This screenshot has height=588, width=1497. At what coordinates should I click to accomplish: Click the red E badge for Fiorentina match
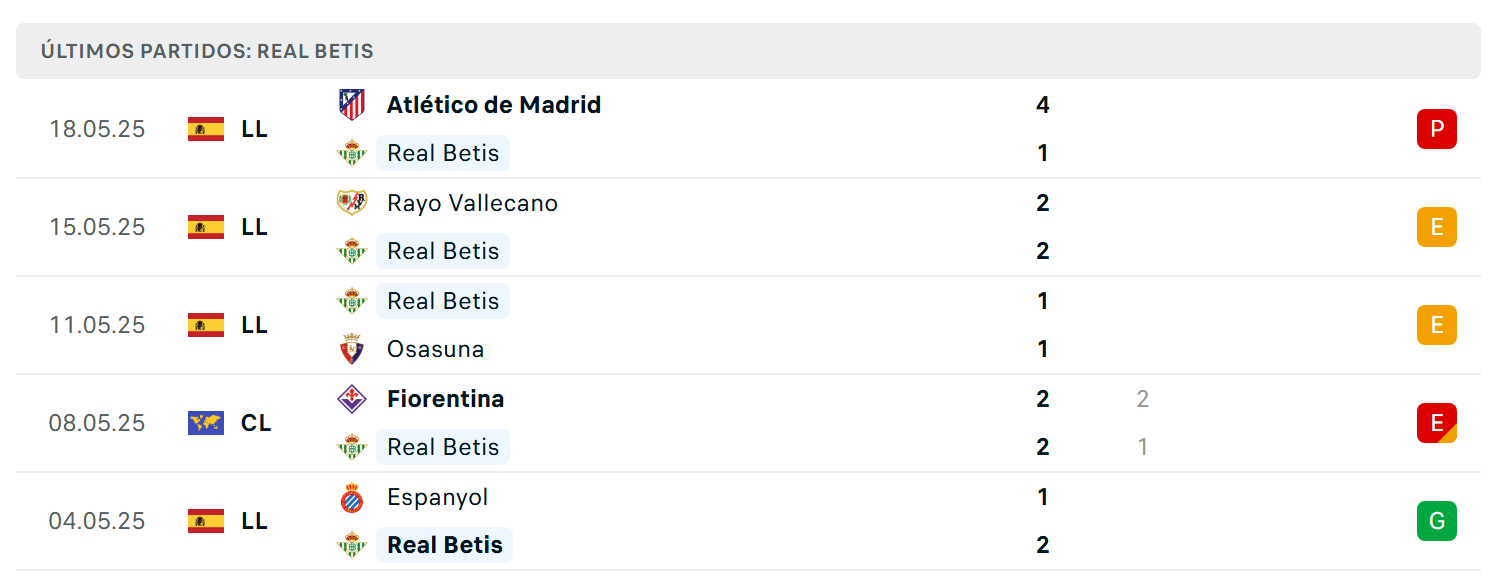(1436, 423)
